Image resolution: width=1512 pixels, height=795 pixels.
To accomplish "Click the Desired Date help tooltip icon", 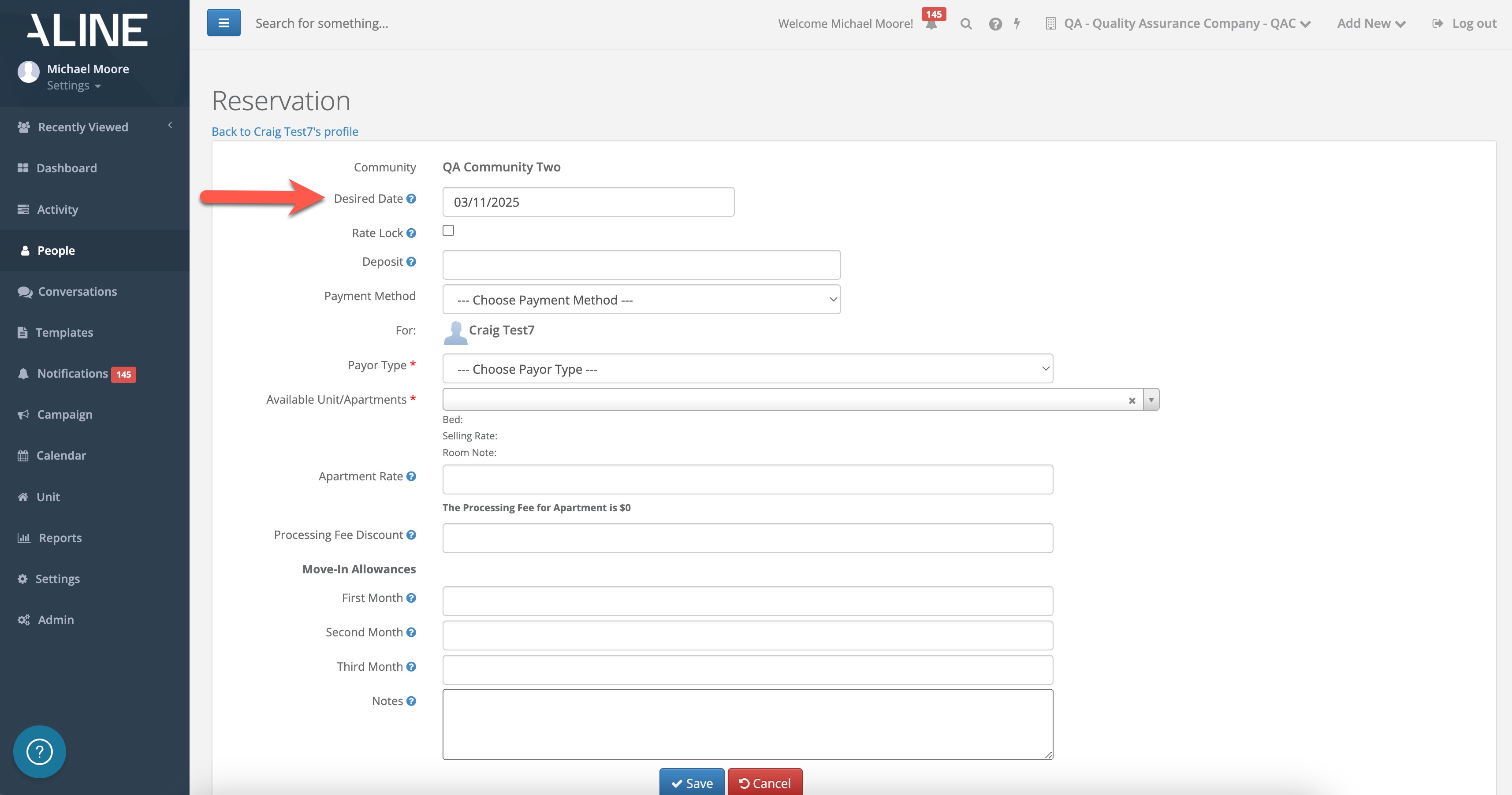I will 411,199.
